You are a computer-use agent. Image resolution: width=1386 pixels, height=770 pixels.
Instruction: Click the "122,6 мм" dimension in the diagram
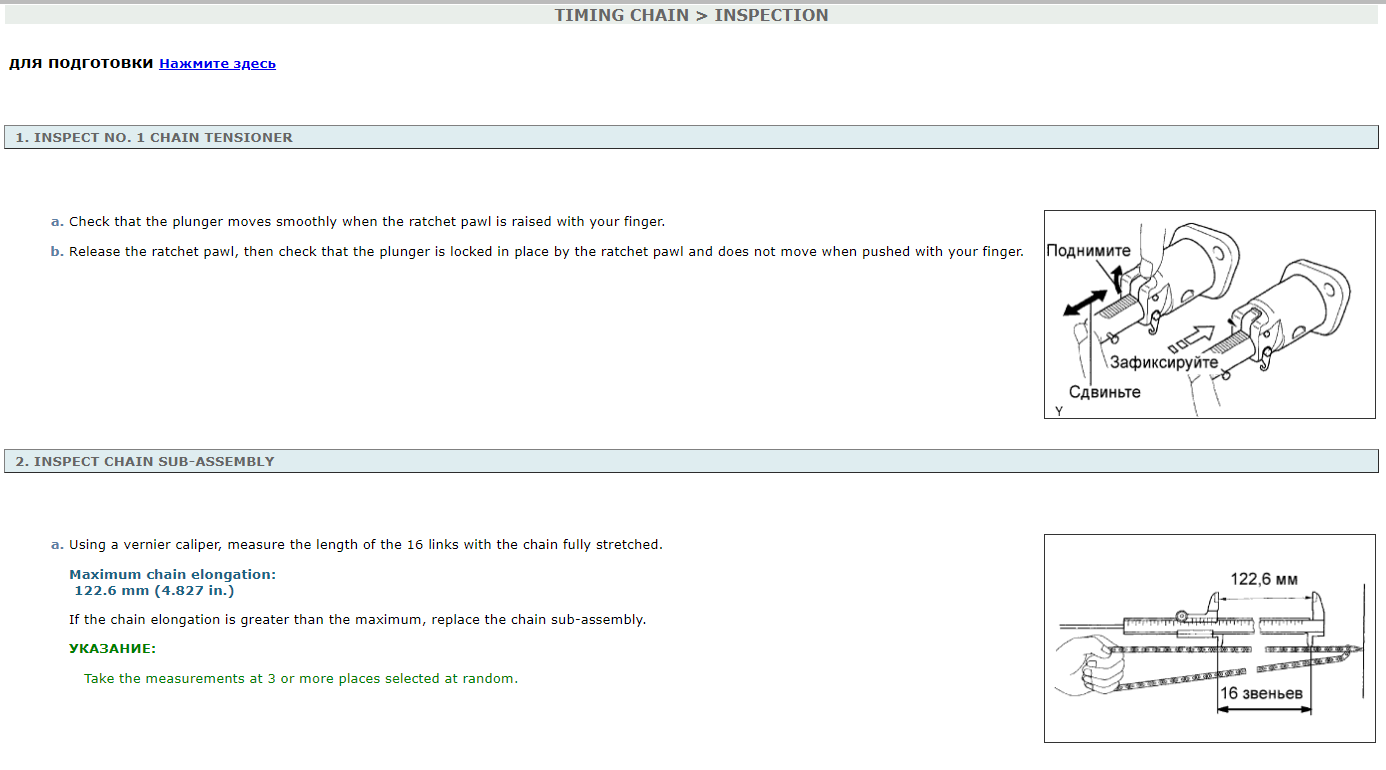pyautogui.click(x=1263, y=579)
